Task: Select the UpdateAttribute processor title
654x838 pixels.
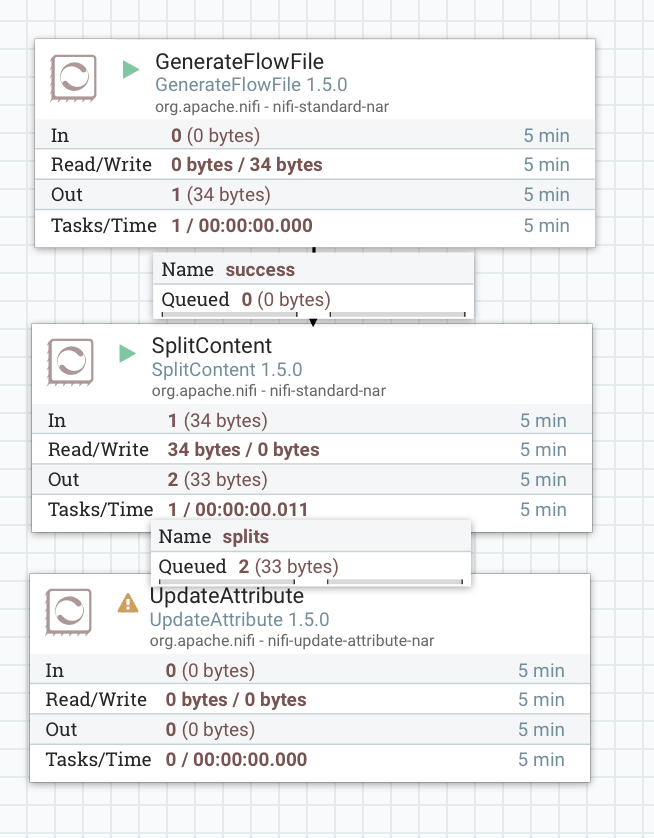Action: point(227,595)
